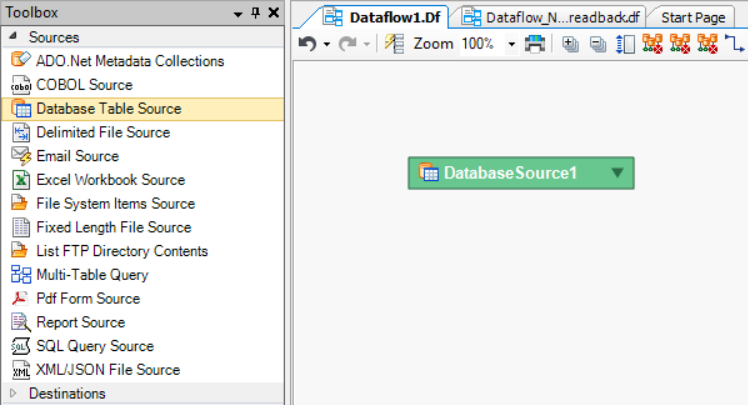Expand the DatabaseSource1 node arrow
The width and height of the screenshot is (748, 405).
(617, 172)
